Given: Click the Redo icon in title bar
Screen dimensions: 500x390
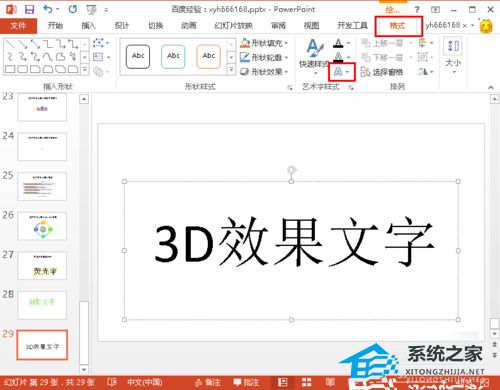Looking at the screenshot, I should pyautogui.click(x=73, y=9).
